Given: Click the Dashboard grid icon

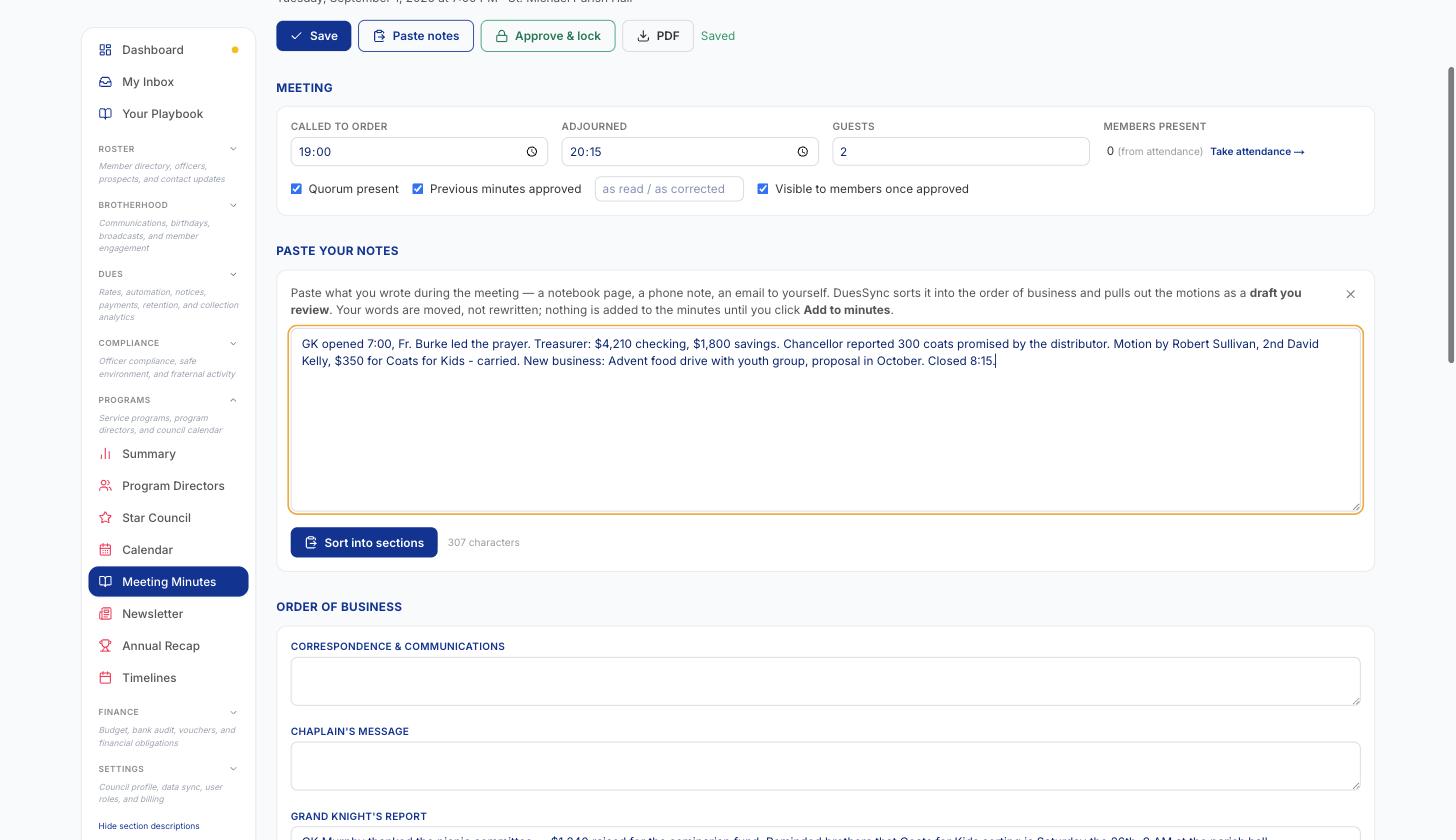Looking at the screenshot, I should pyautogui.click(x=105, y=50).
